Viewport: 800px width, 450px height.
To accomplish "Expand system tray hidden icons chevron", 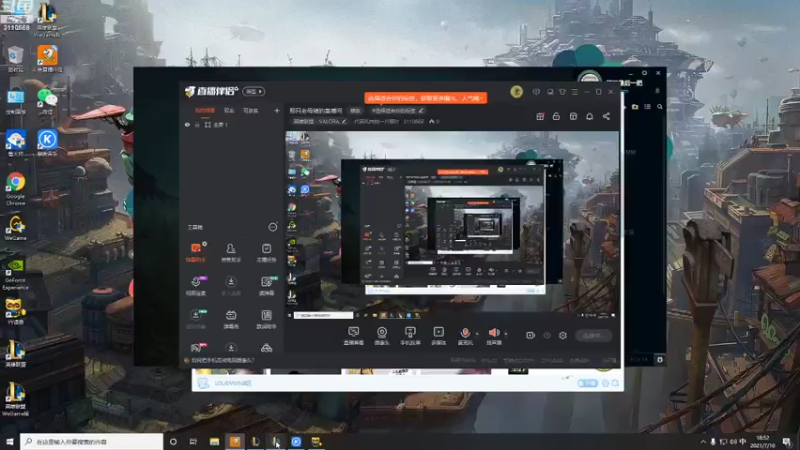I will (x=703, y=441).
